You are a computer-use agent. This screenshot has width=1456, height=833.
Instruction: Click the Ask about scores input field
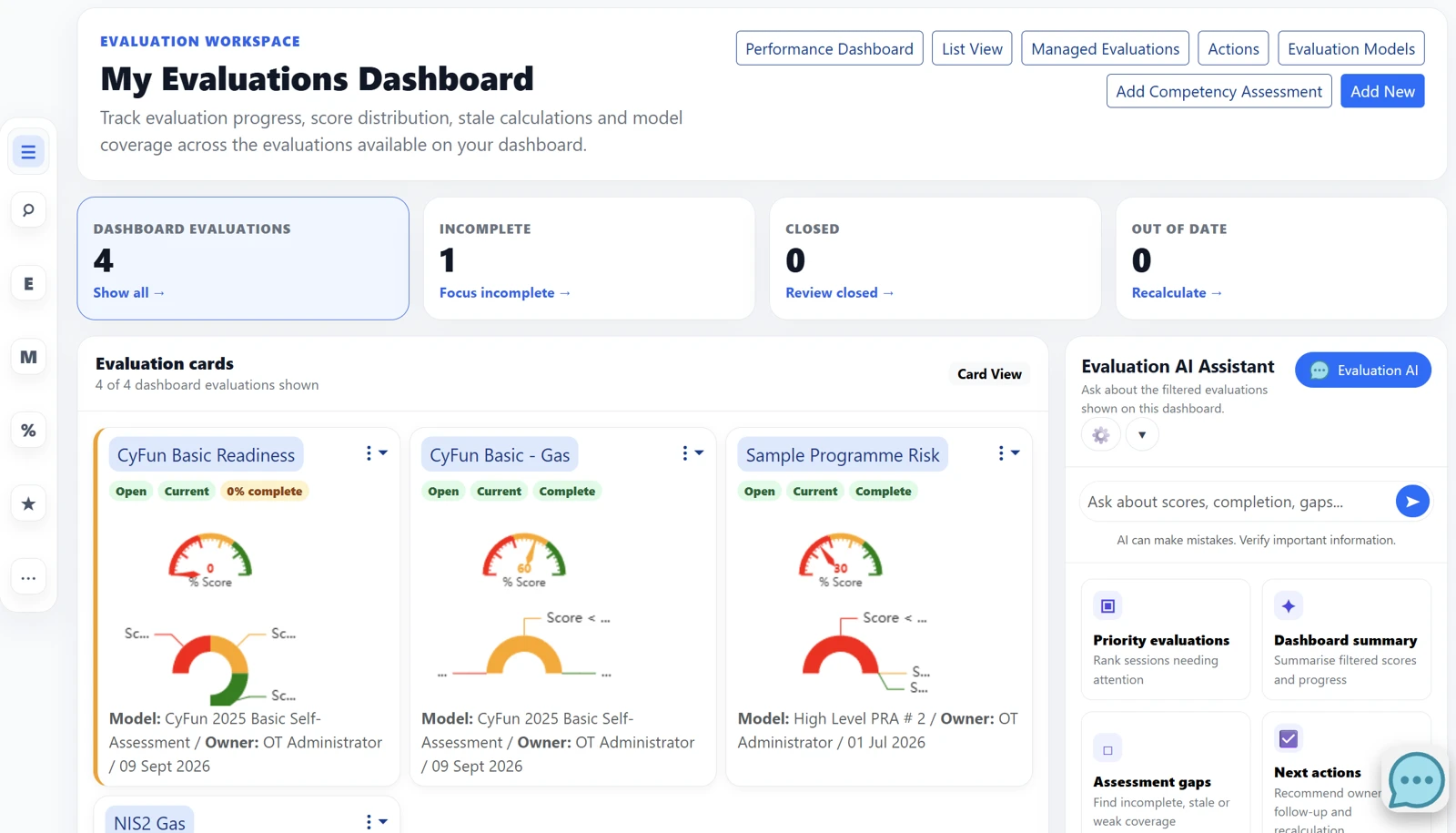click(x=1238, y=502)
